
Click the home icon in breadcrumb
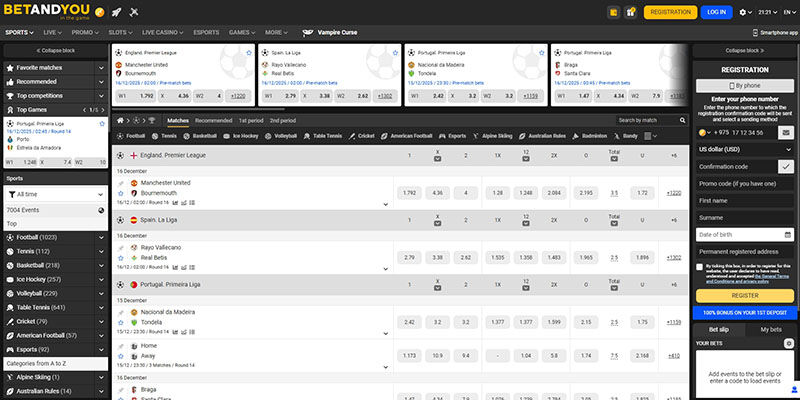[120, 121]
